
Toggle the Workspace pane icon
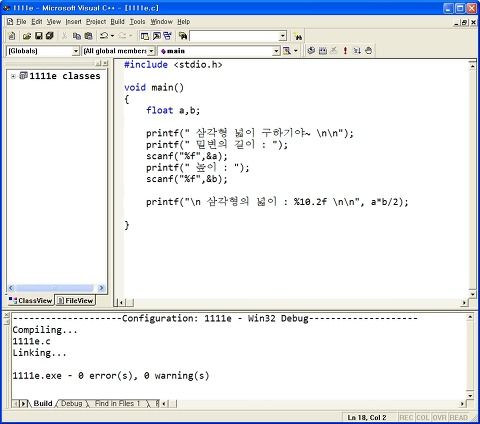[x=145, y=36]
